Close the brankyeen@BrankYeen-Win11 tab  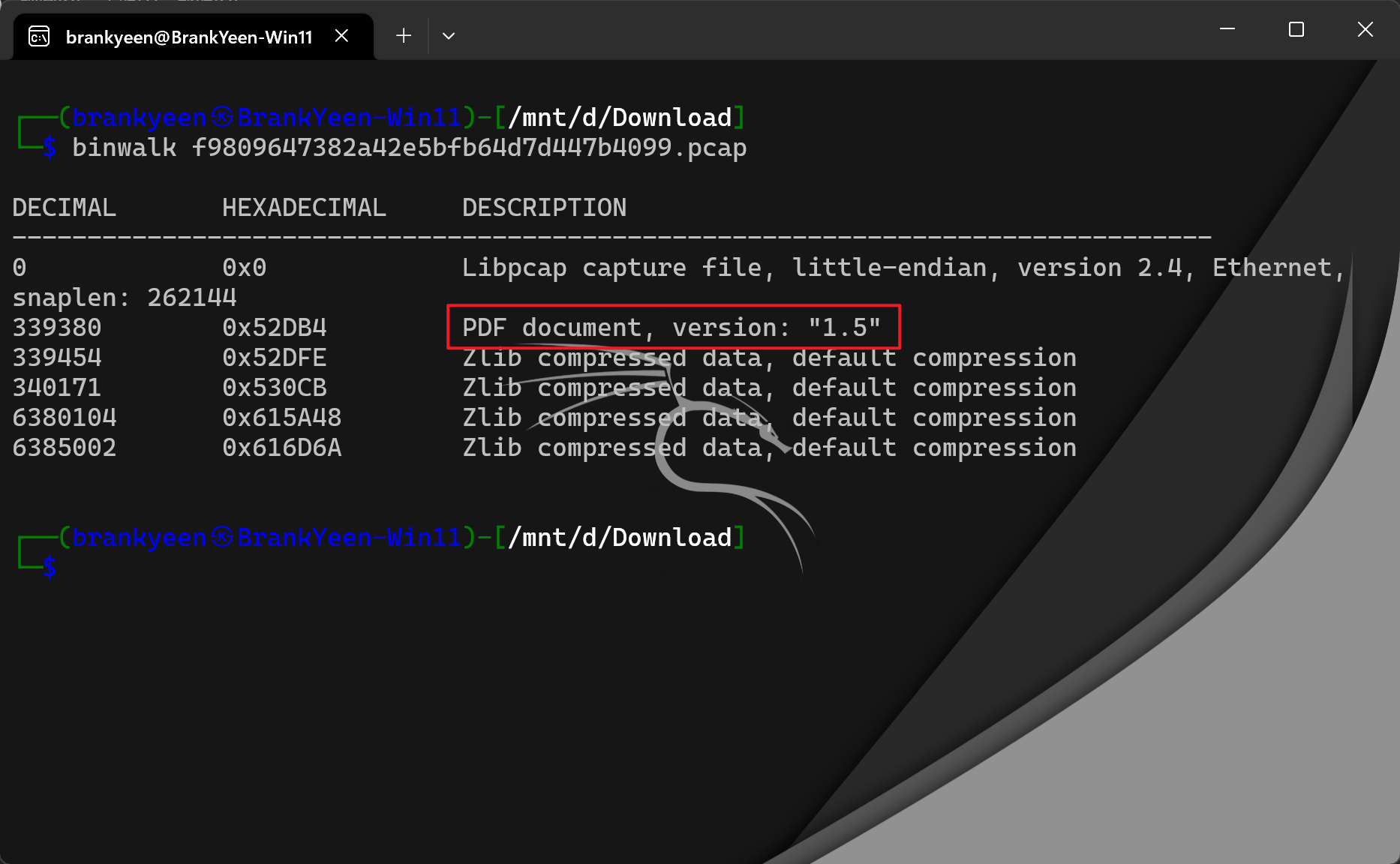pos(341,36)
